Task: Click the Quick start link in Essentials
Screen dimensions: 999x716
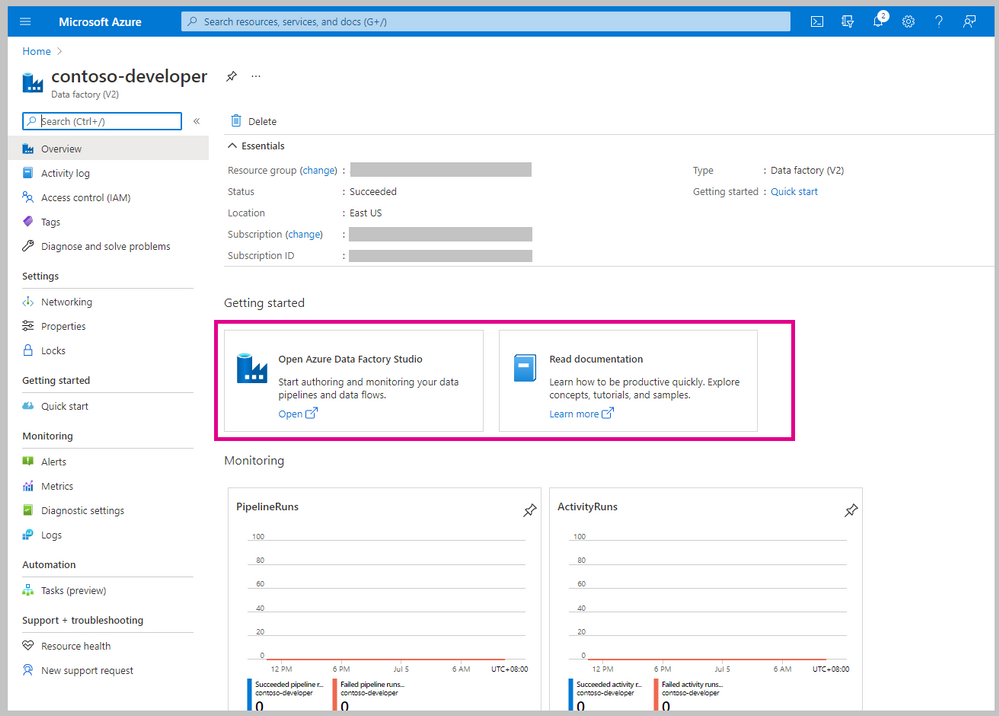Action: pos(794,192)
